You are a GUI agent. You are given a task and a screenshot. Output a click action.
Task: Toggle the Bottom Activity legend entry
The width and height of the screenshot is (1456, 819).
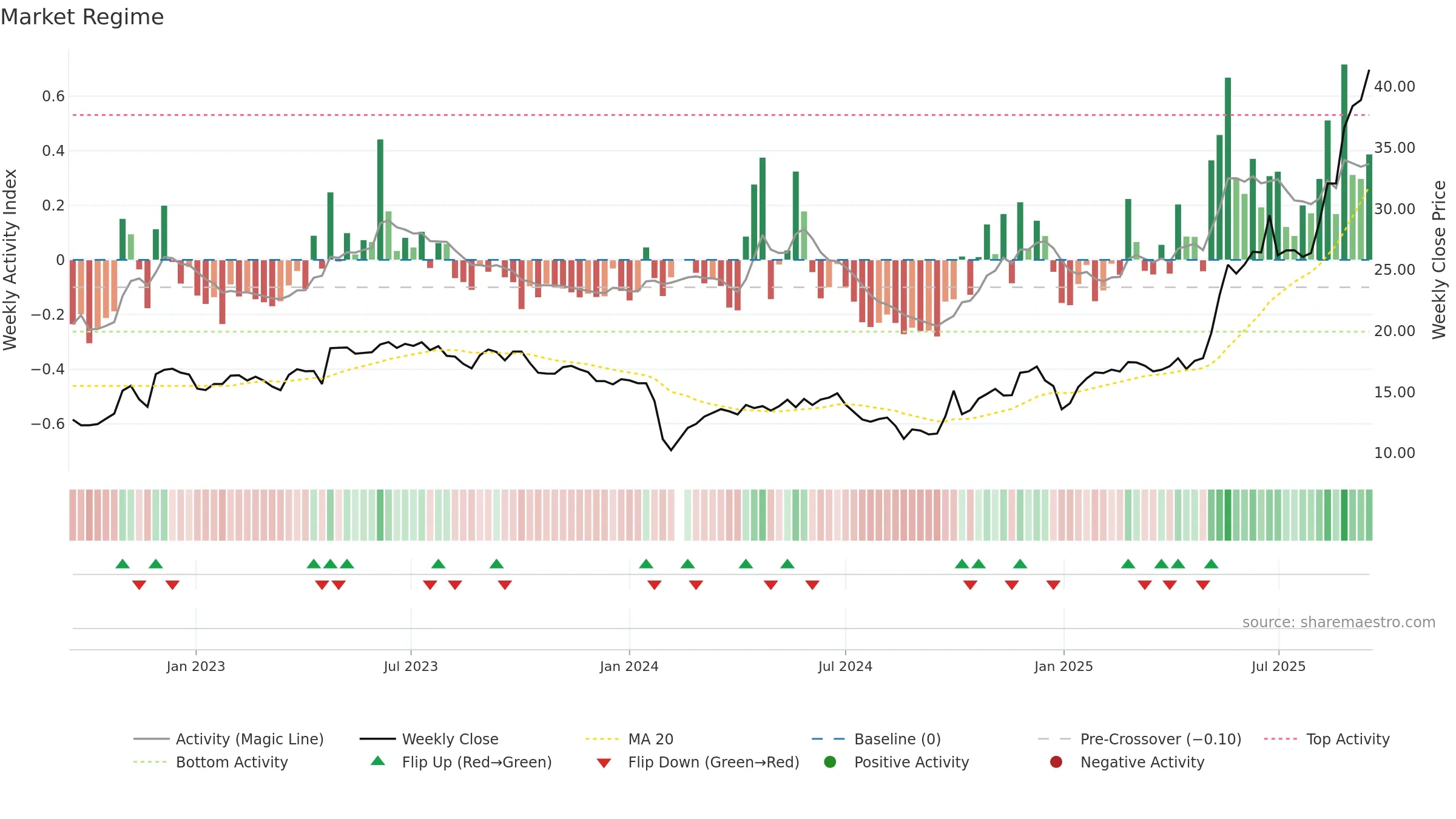point(211,762)
